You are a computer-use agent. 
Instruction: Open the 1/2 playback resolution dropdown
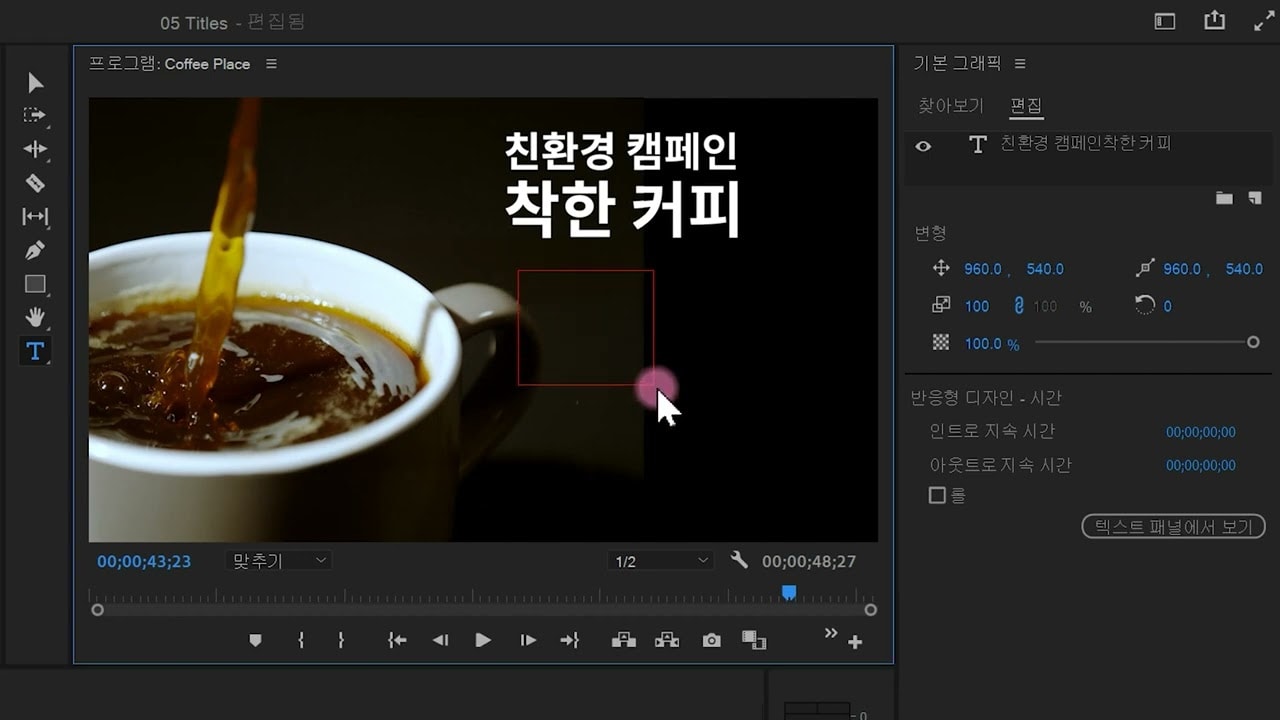click(x=660, y=560)
